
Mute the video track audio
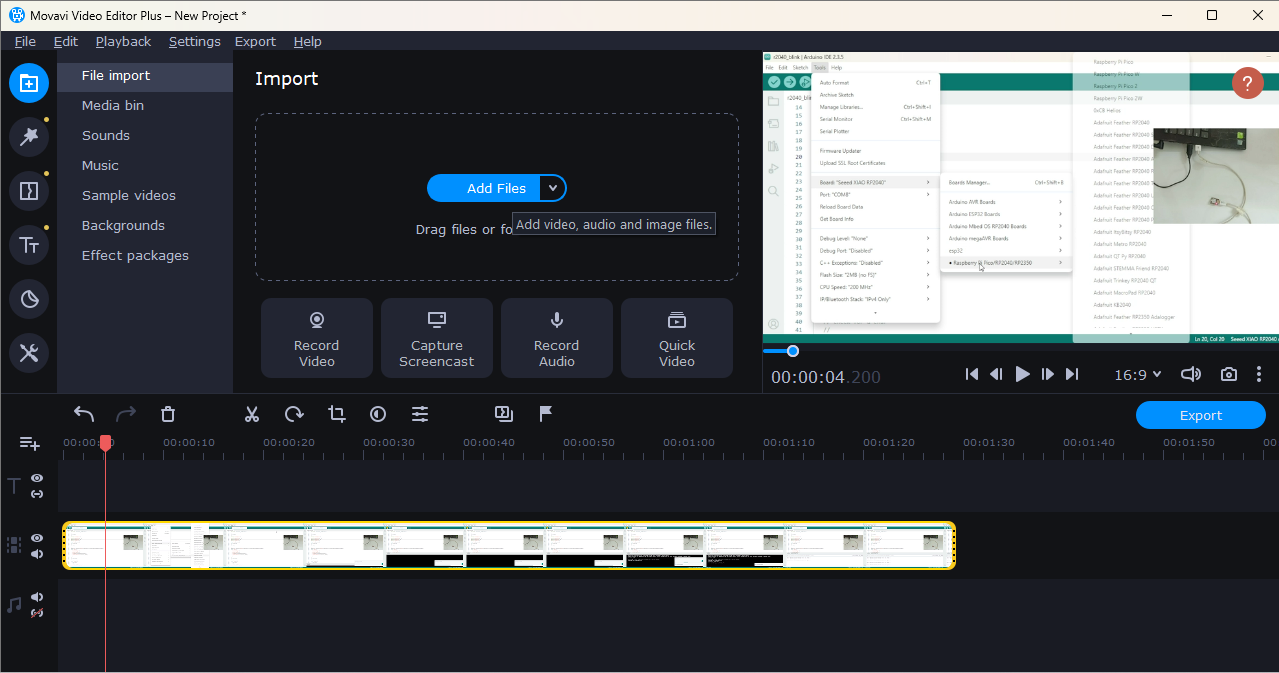37,554
